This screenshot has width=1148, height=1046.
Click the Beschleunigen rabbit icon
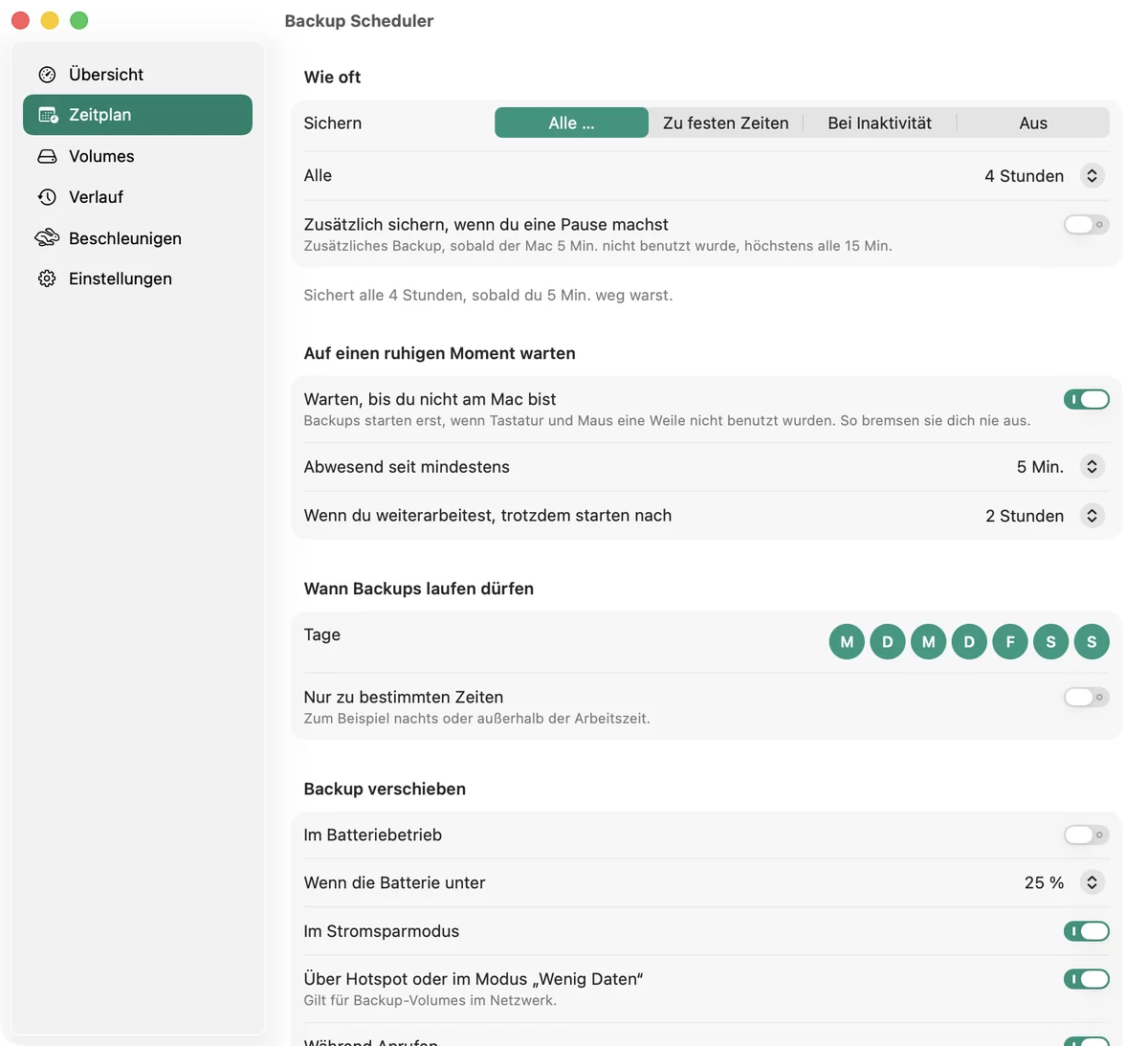click(x=47, y=238)
